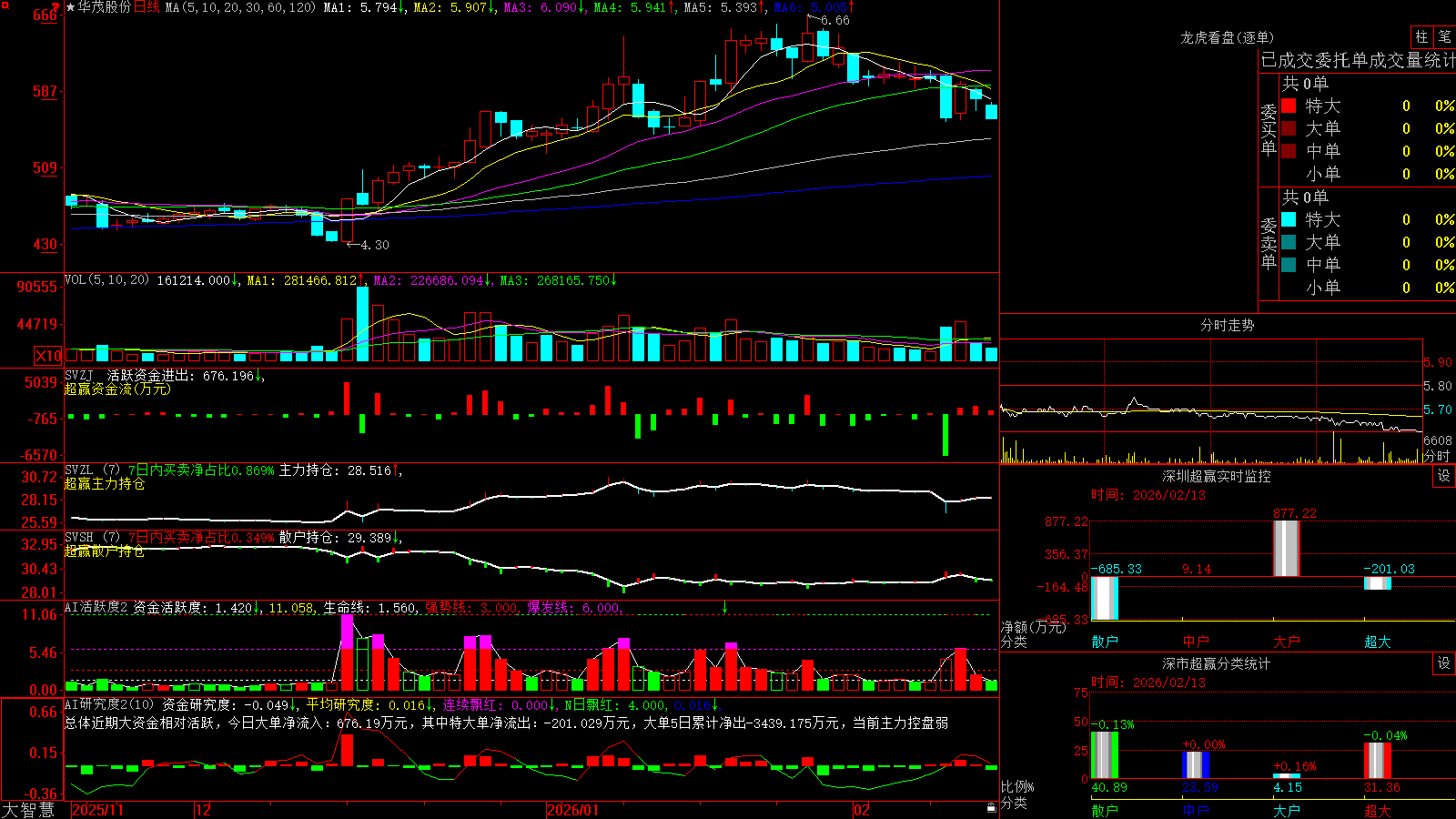Click the 已成交委托单成交量统计 header
This screenshot has width=1456, height=819.
tap(1358, 60)
